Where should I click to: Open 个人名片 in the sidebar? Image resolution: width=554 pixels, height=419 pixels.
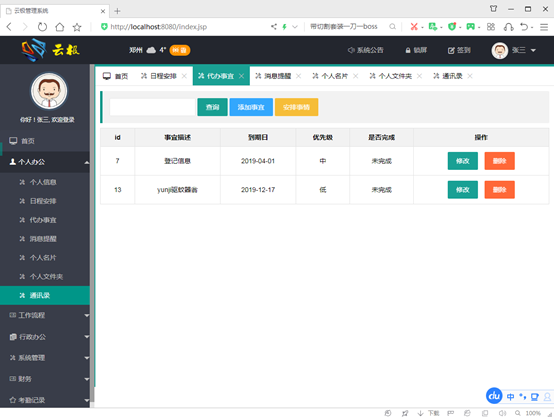(x=45, y=258)
